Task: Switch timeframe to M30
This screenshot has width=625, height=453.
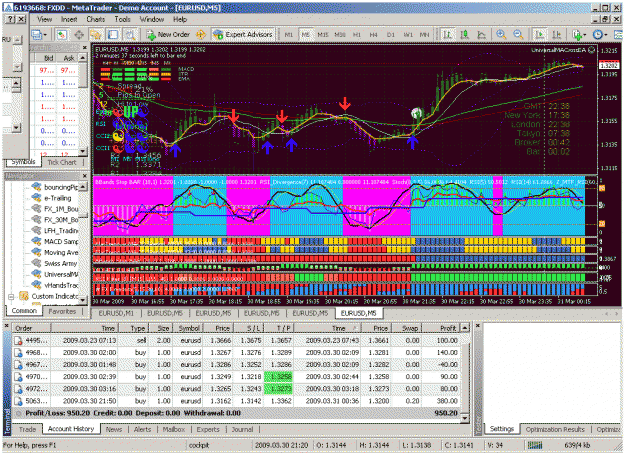Action: 340,35
